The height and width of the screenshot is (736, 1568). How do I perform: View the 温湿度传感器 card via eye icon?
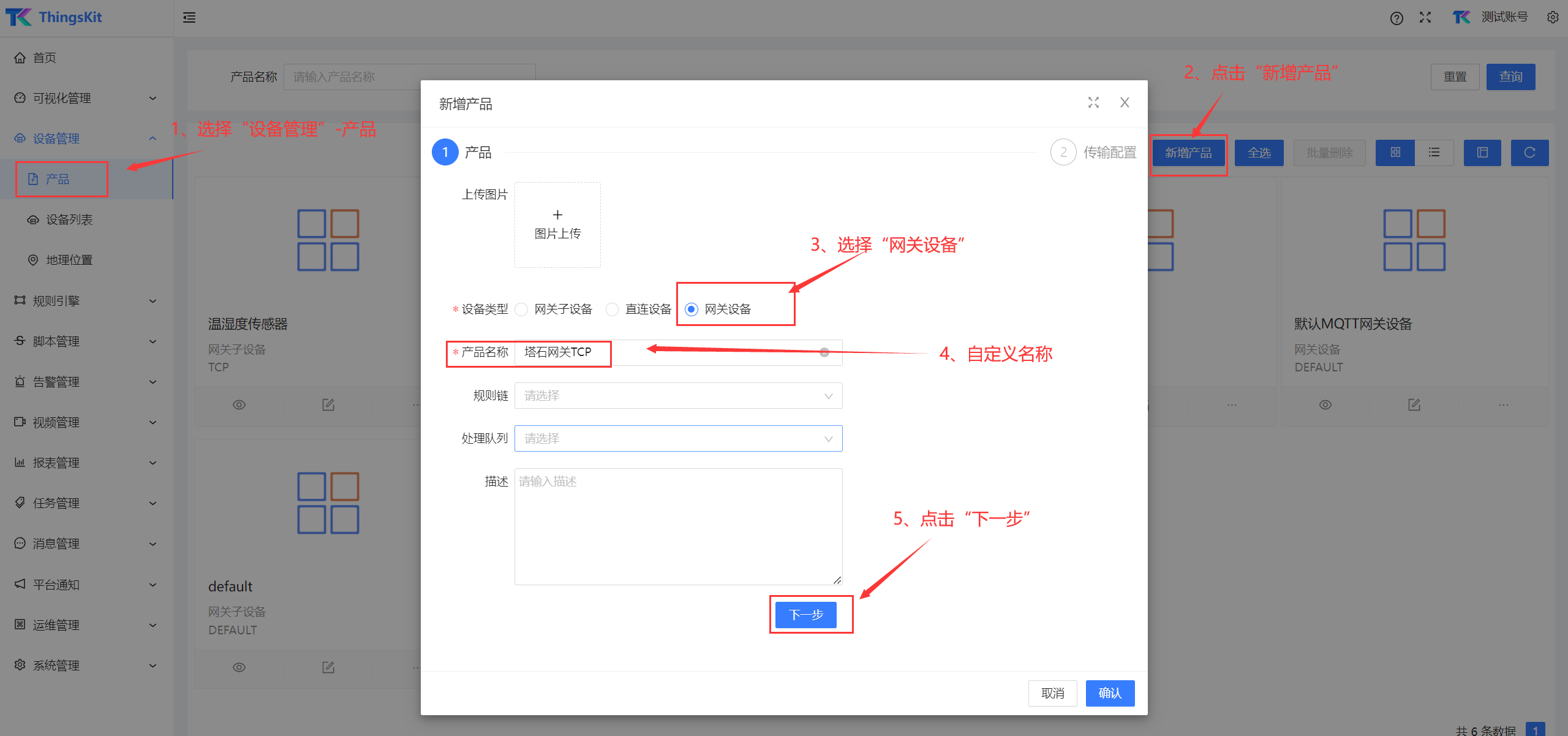tap(239, 404)
